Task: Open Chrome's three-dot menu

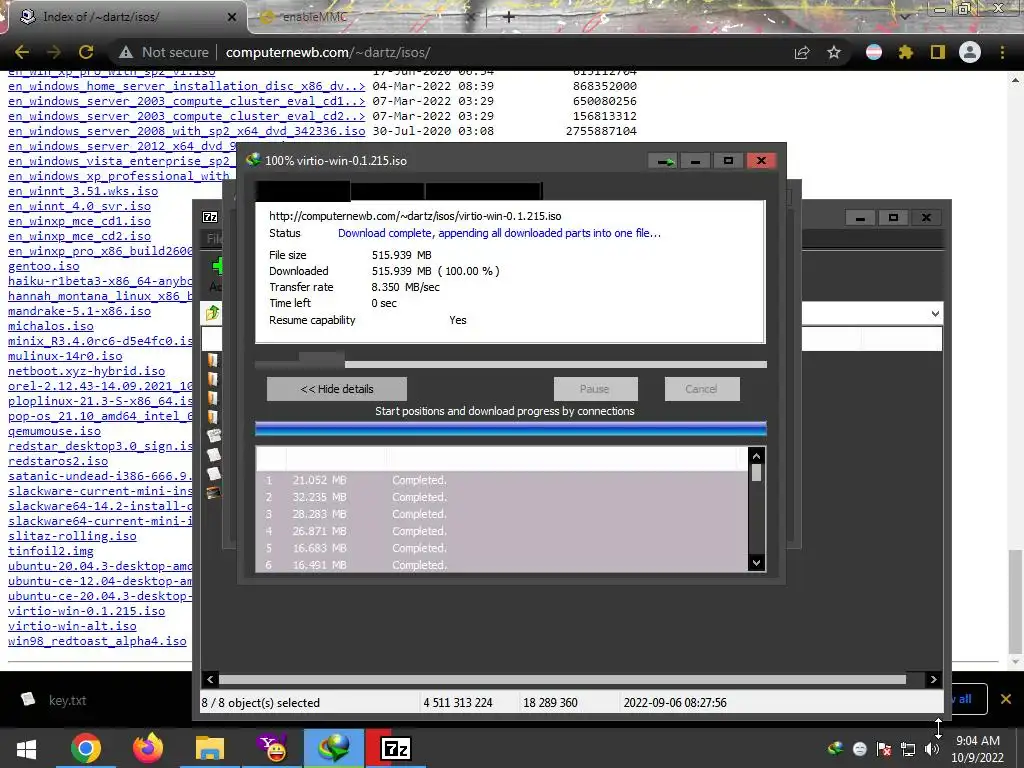Action: coord(1002,52)
